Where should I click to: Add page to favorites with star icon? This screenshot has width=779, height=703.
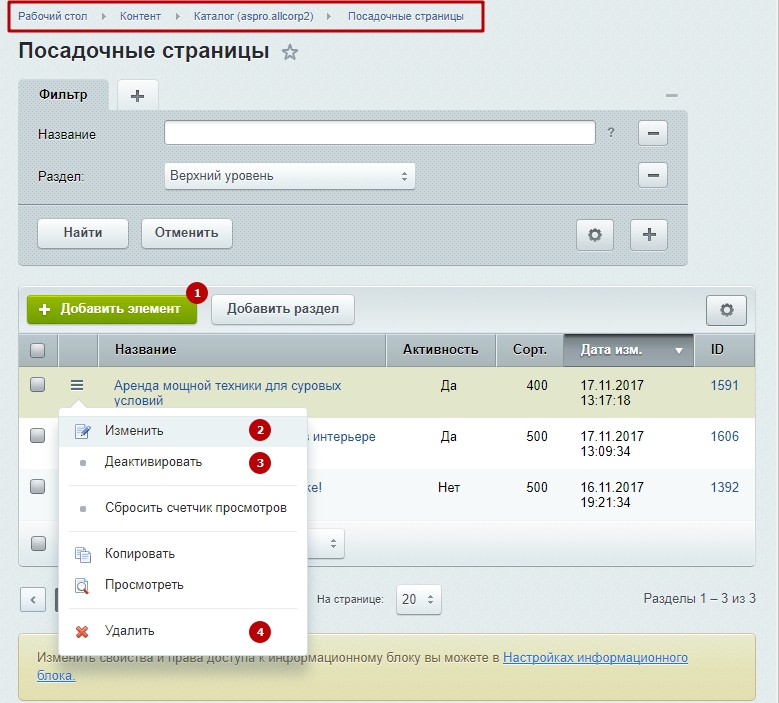point(290,52)
